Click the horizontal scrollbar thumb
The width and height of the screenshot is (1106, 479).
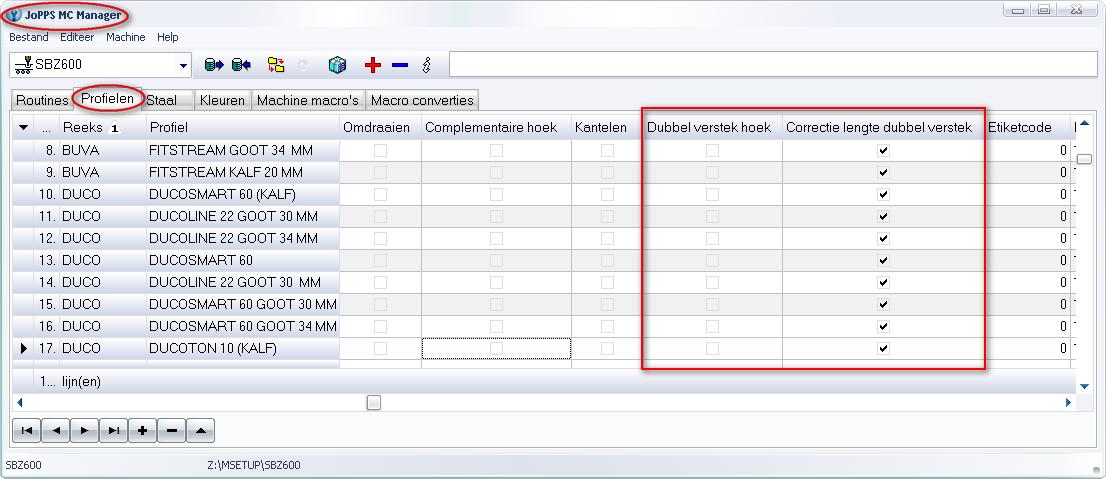coord(374,402)
